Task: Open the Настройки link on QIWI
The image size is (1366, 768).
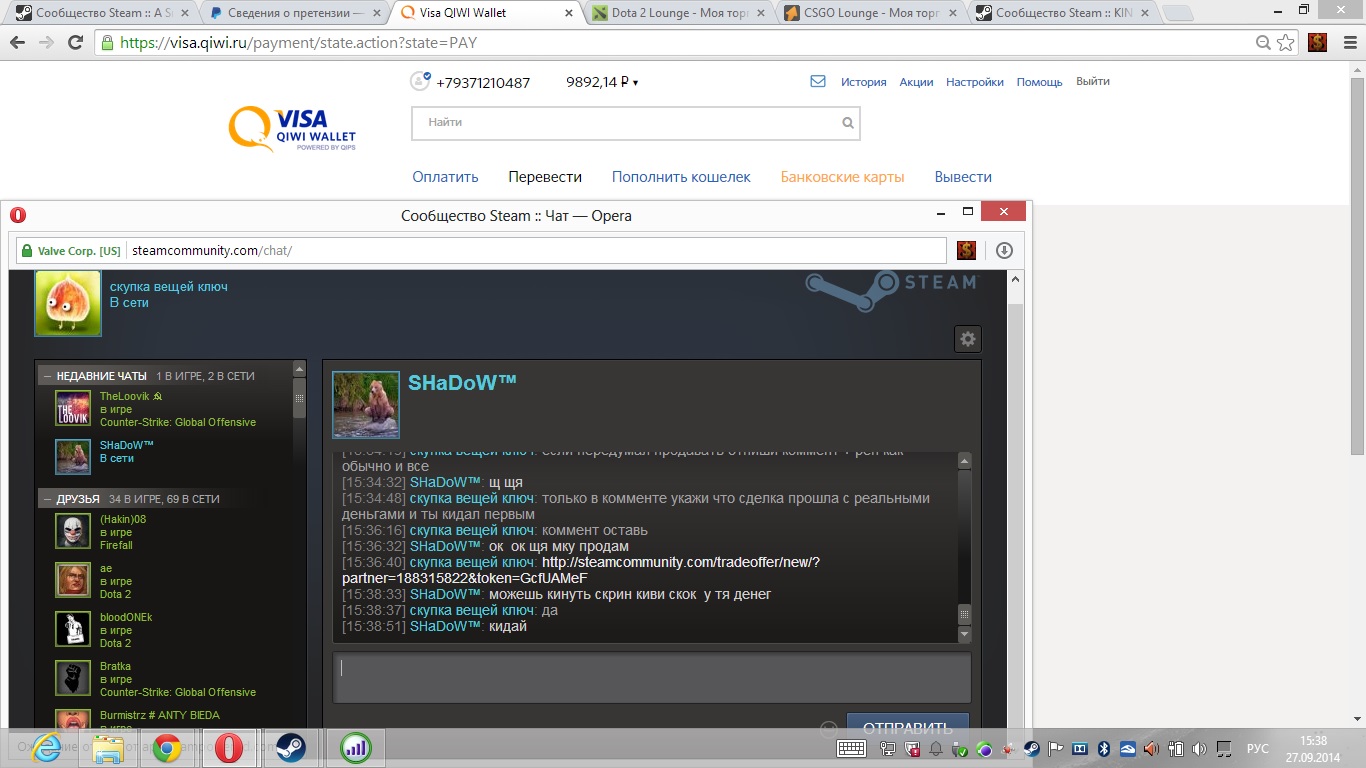Action: (975, 82)
